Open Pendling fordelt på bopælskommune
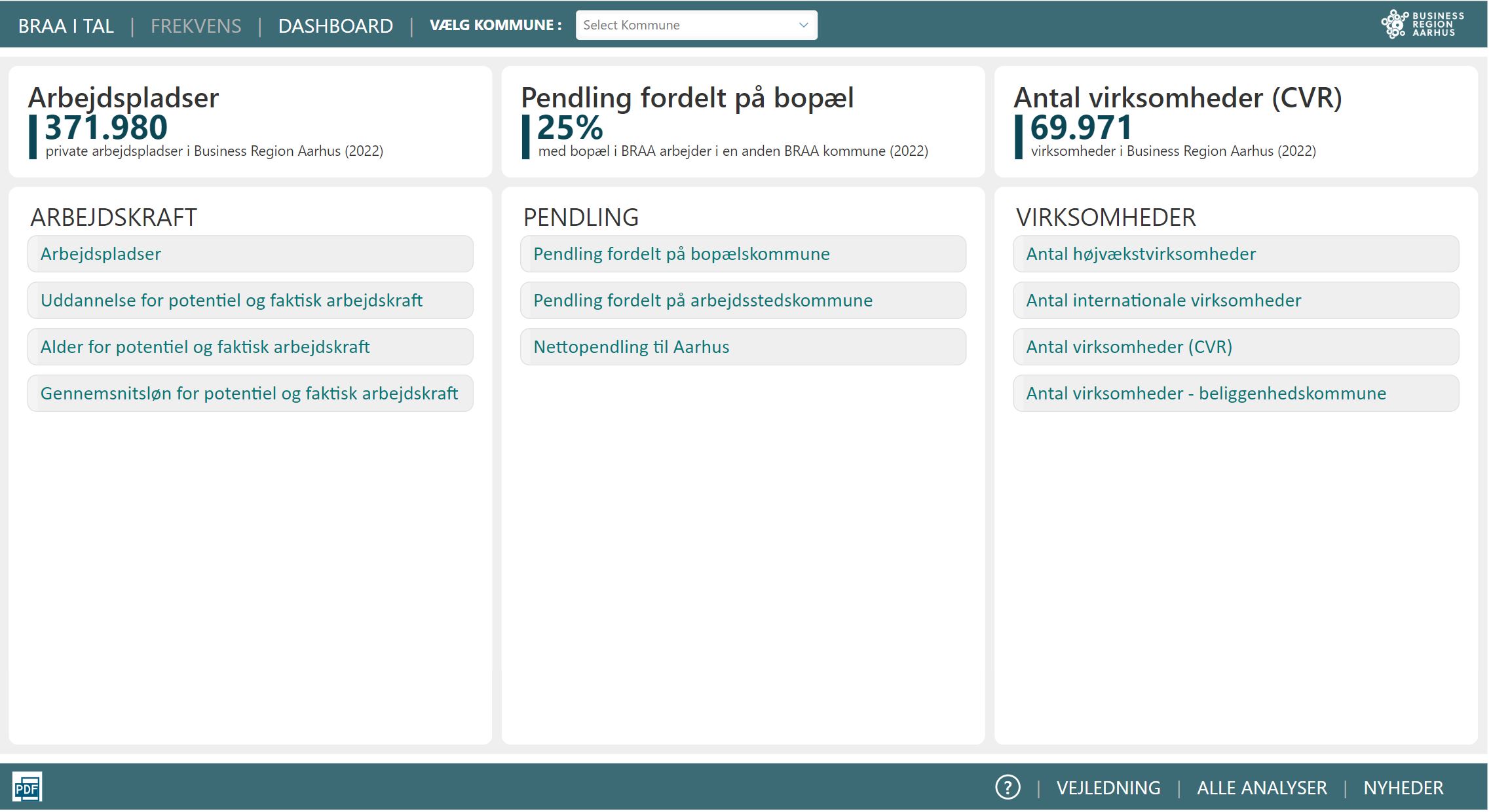Screen dimensions: 1491x812 pyautogui.click(x=744, y=255)
